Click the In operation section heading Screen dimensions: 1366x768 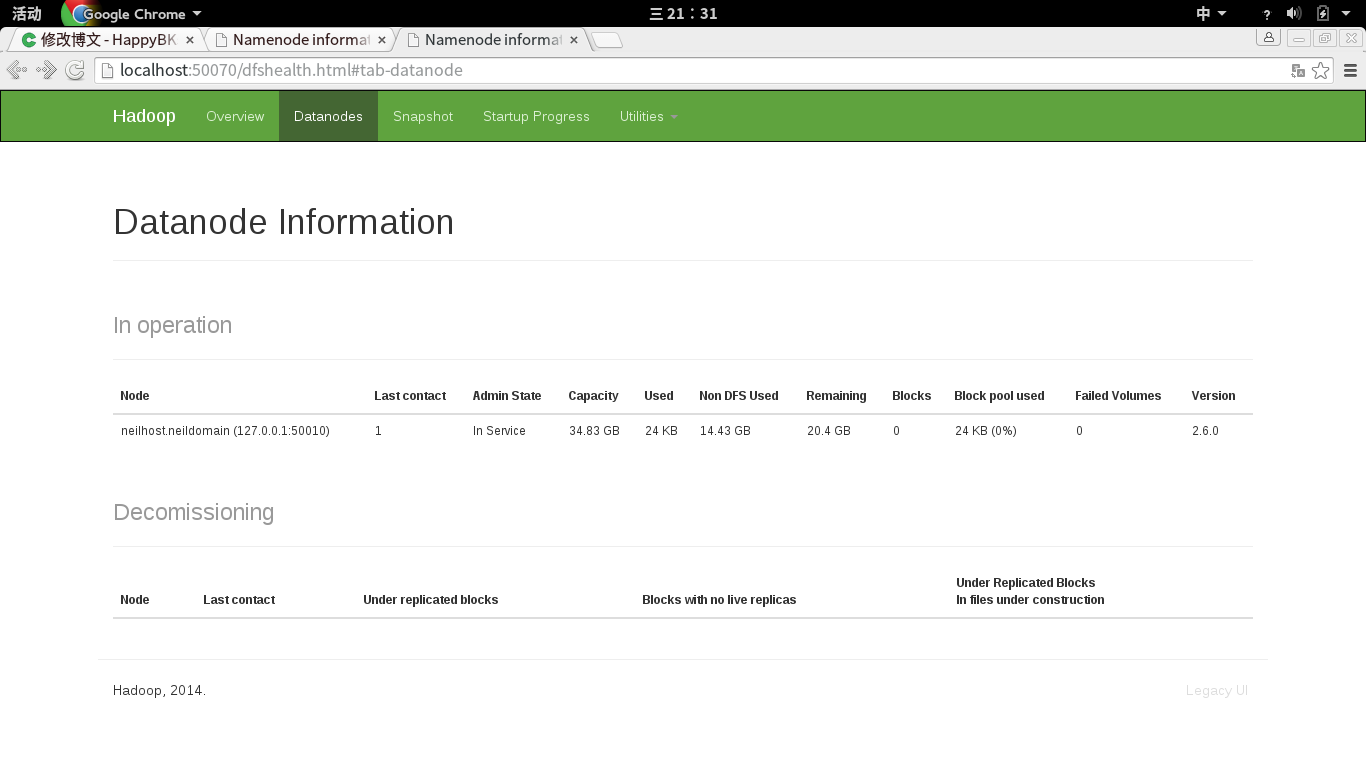click(173, 325)
